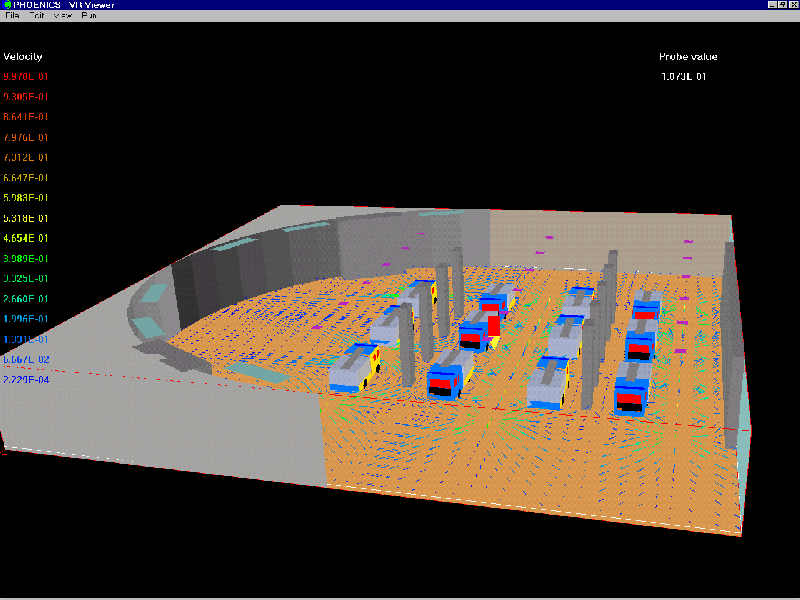Click the probe value reading number

coord(684,77)
